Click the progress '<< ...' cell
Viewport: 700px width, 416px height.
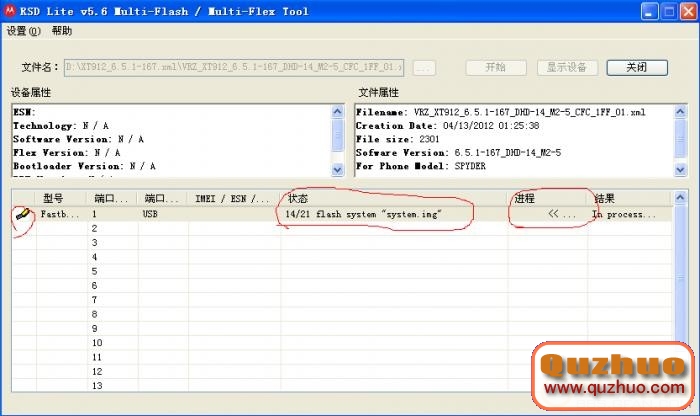(x=562, y=214)
